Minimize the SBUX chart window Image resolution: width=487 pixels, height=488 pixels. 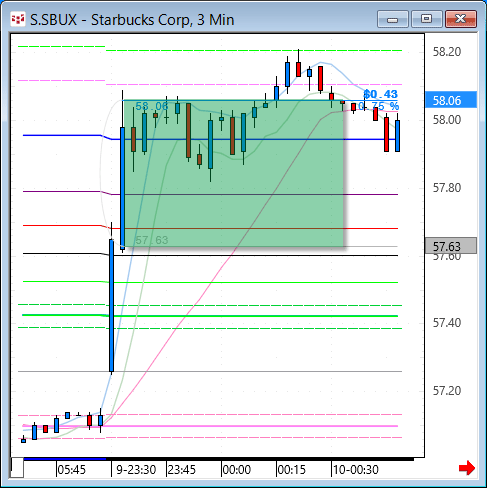pos(393,19)
